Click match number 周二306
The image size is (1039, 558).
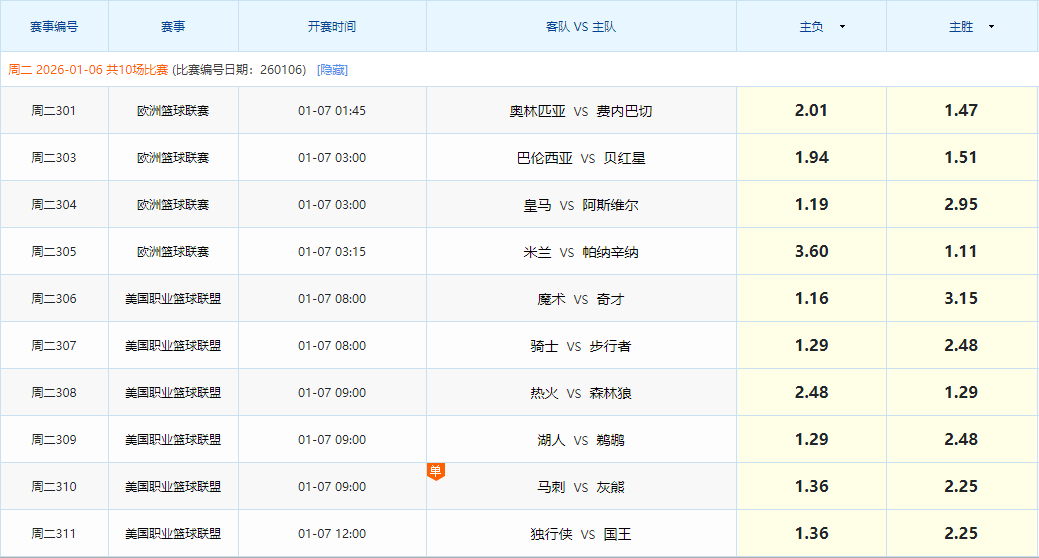[54, 299]
